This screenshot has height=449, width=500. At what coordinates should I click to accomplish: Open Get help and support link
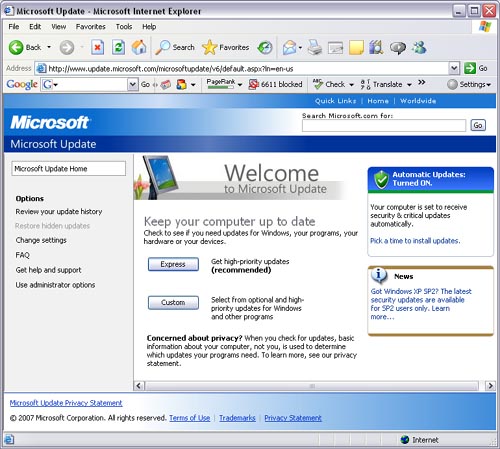(48, 270)
